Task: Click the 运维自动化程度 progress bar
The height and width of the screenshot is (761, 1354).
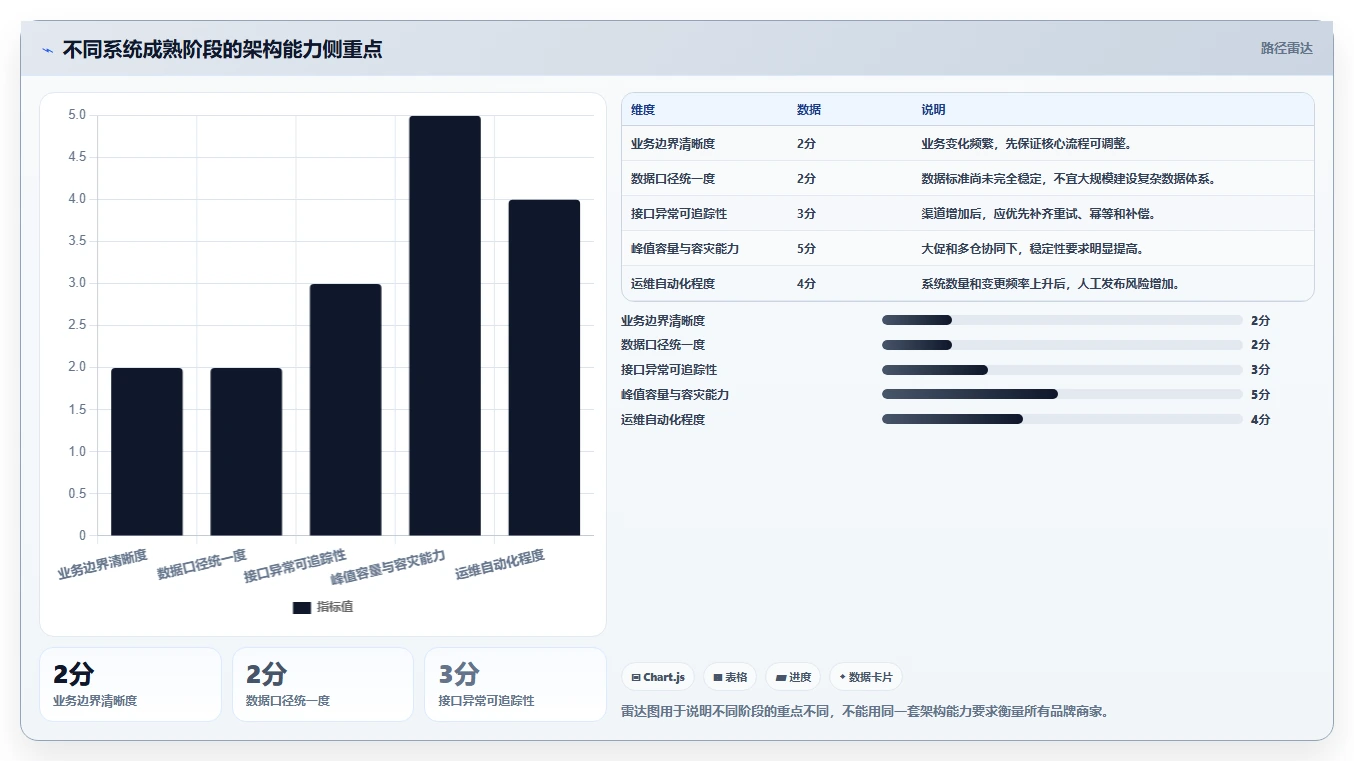Action: 1062,420
